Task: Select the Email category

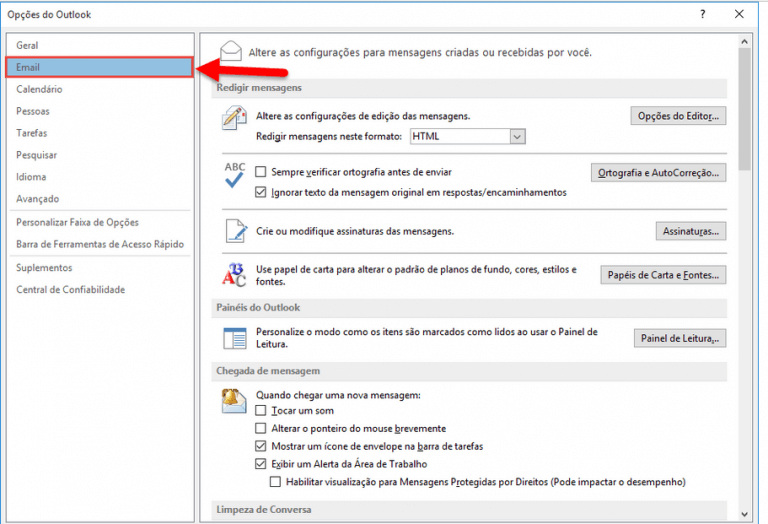Action: coord(100,67)
